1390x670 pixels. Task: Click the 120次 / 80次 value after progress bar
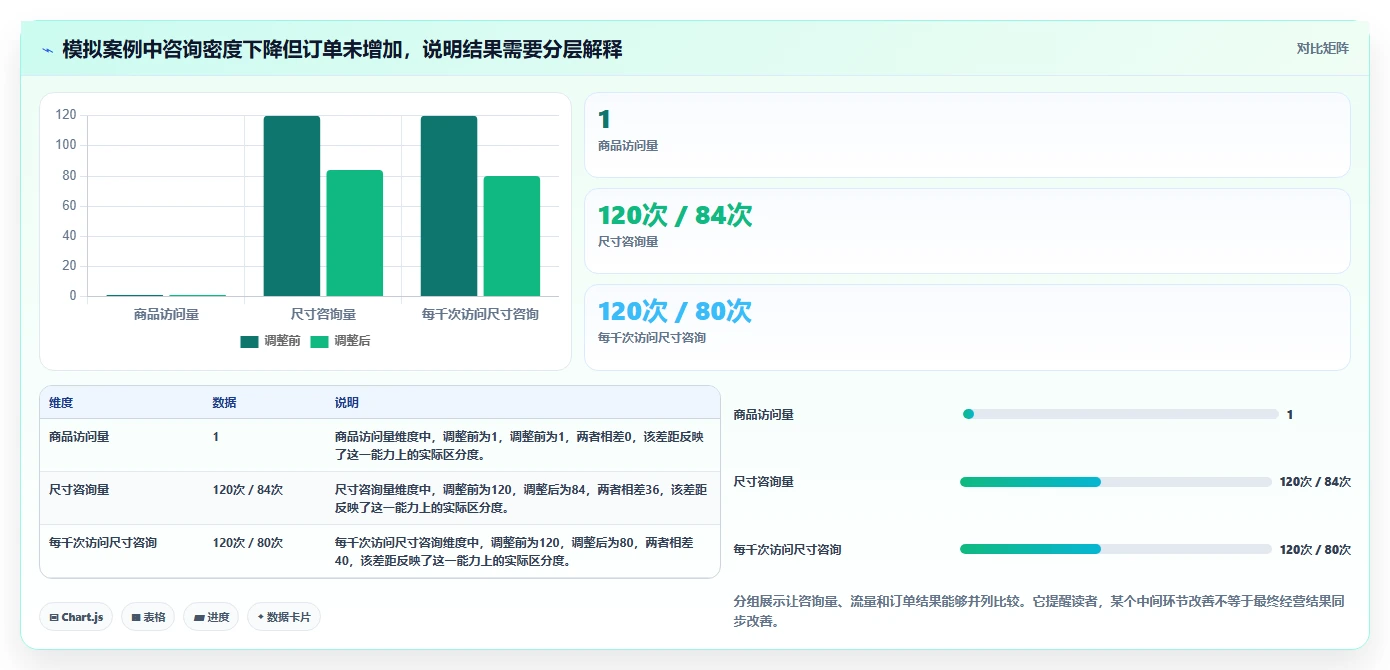pyautogui.click(x=1315, y=550)
